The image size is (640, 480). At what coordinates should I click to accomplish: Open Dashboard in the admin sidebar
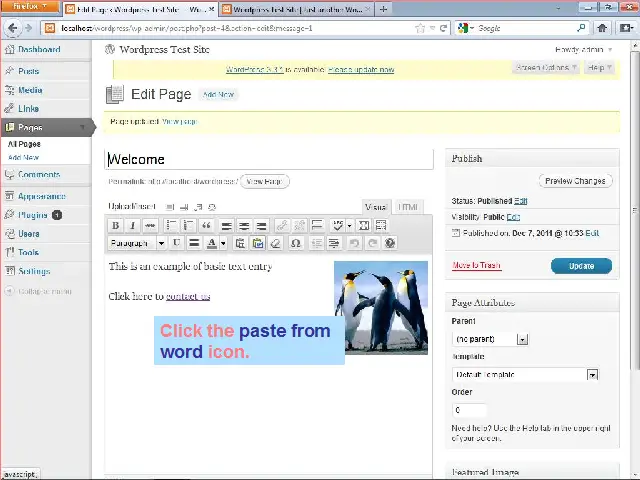click(x=39, y=49)
